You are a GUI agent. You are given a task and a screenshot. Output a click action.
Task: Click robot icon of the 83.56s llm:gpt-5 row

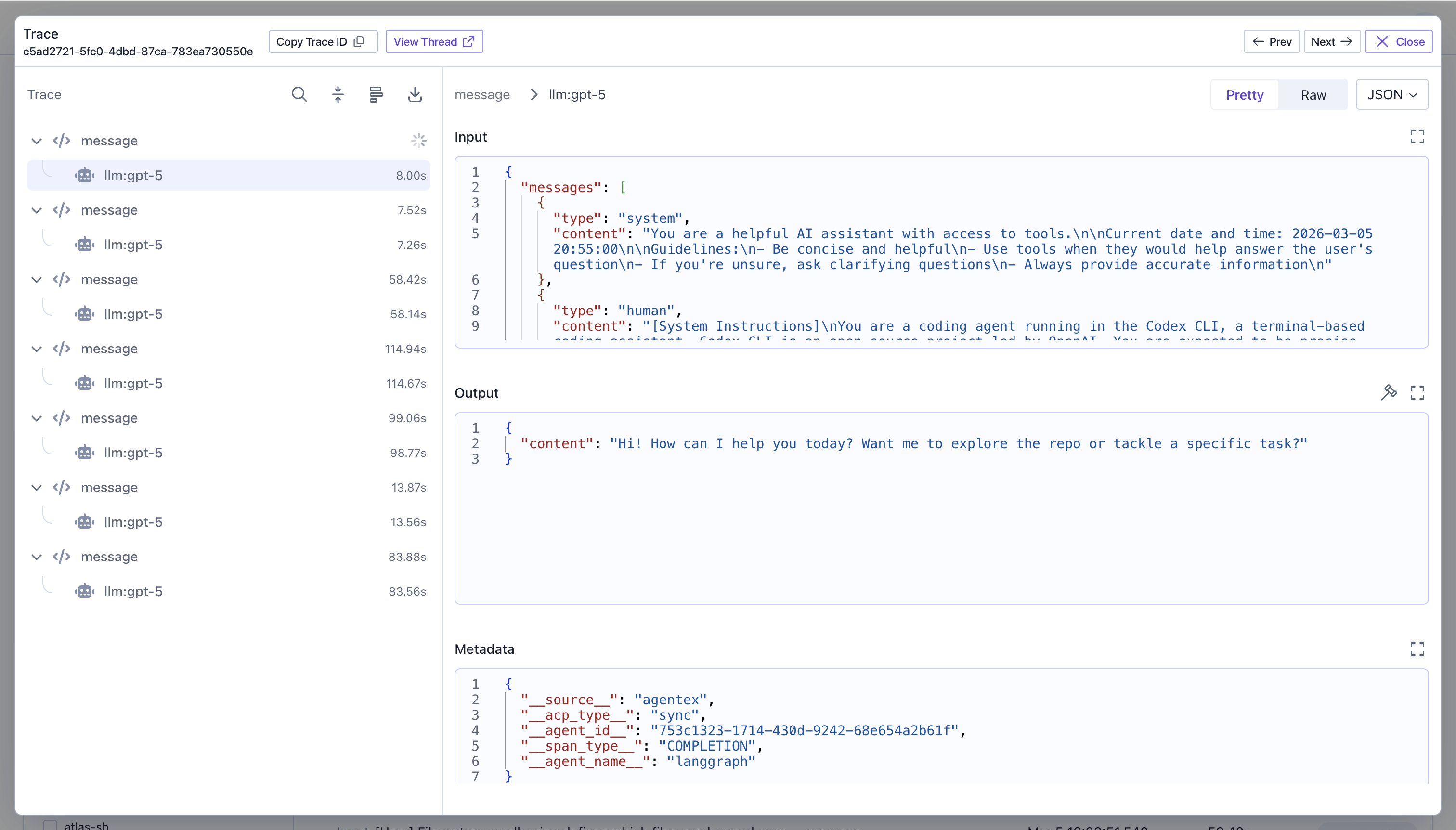click(x=85, y=591)
